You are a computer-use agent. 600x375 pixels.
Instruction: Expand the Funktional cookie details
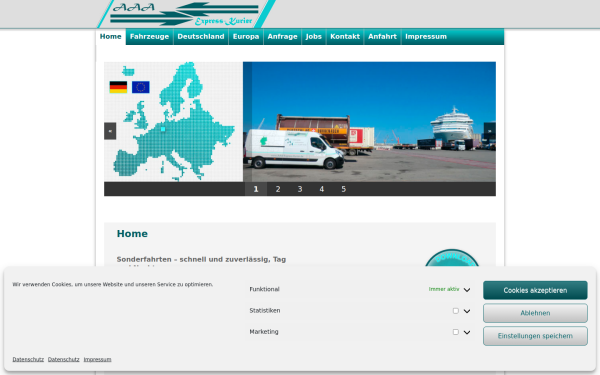pos(467,290)
